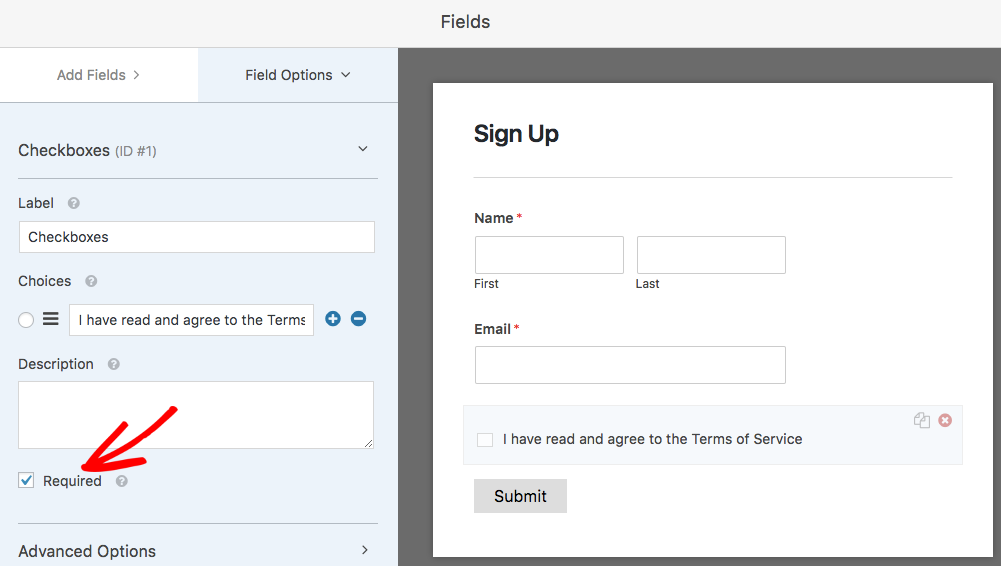The height and width of the screenshot is (566, 1001).
Task: Click the duplicate field icon in preview
Action: click(921, 420)
